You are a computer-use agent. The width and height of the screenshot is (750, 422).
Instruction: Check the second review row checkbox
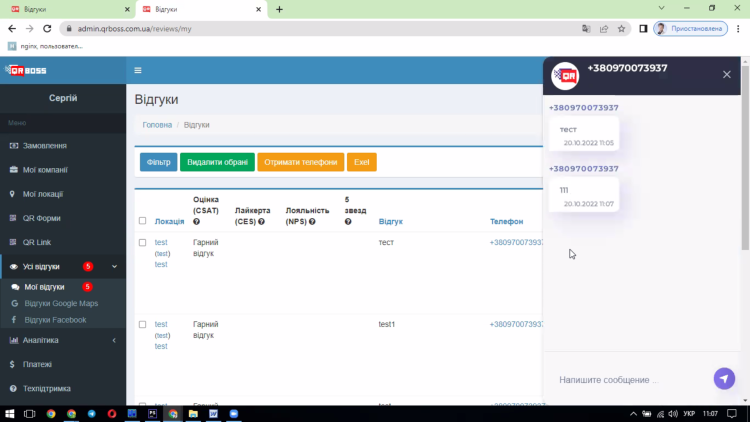[143, 325]
